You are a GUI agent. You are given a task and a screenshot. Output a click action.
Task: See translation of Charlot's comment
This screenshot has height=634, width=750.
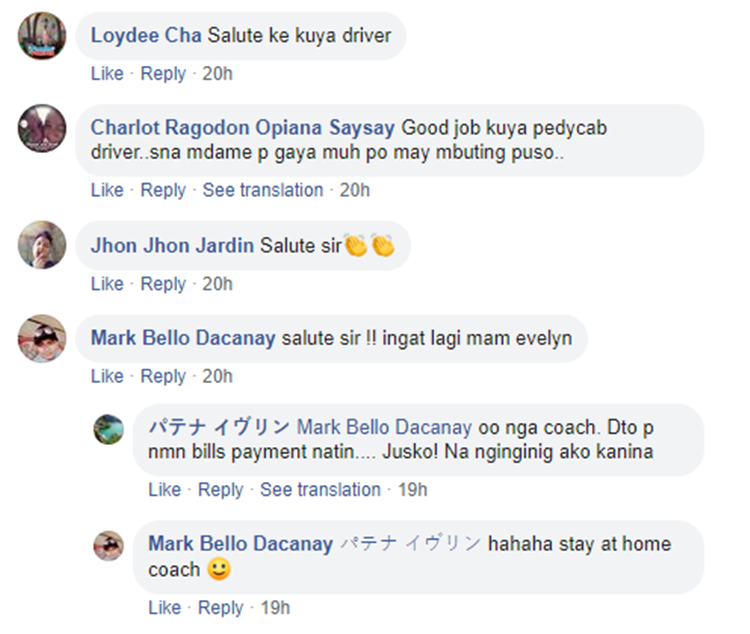(263, 190)
